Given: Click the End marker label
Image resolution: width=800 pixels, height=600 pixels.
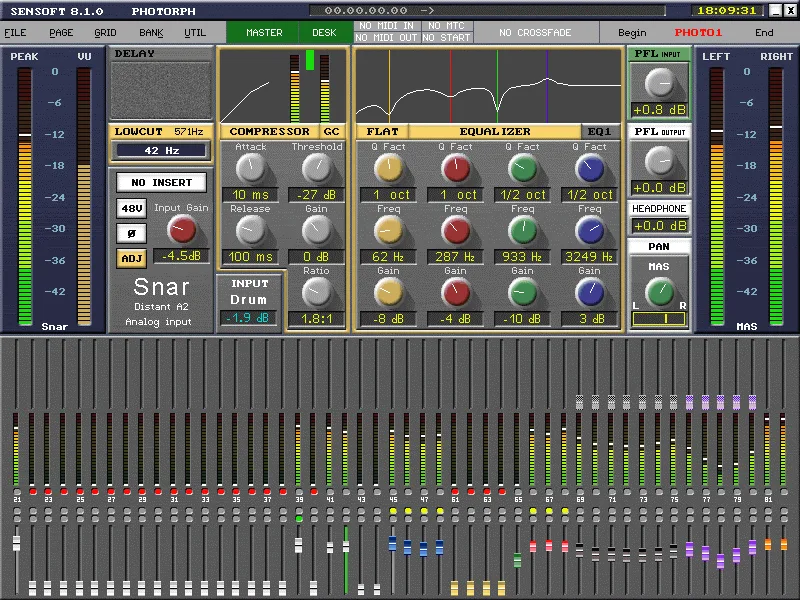Looking at the screenshot, I should click(764, 33).
